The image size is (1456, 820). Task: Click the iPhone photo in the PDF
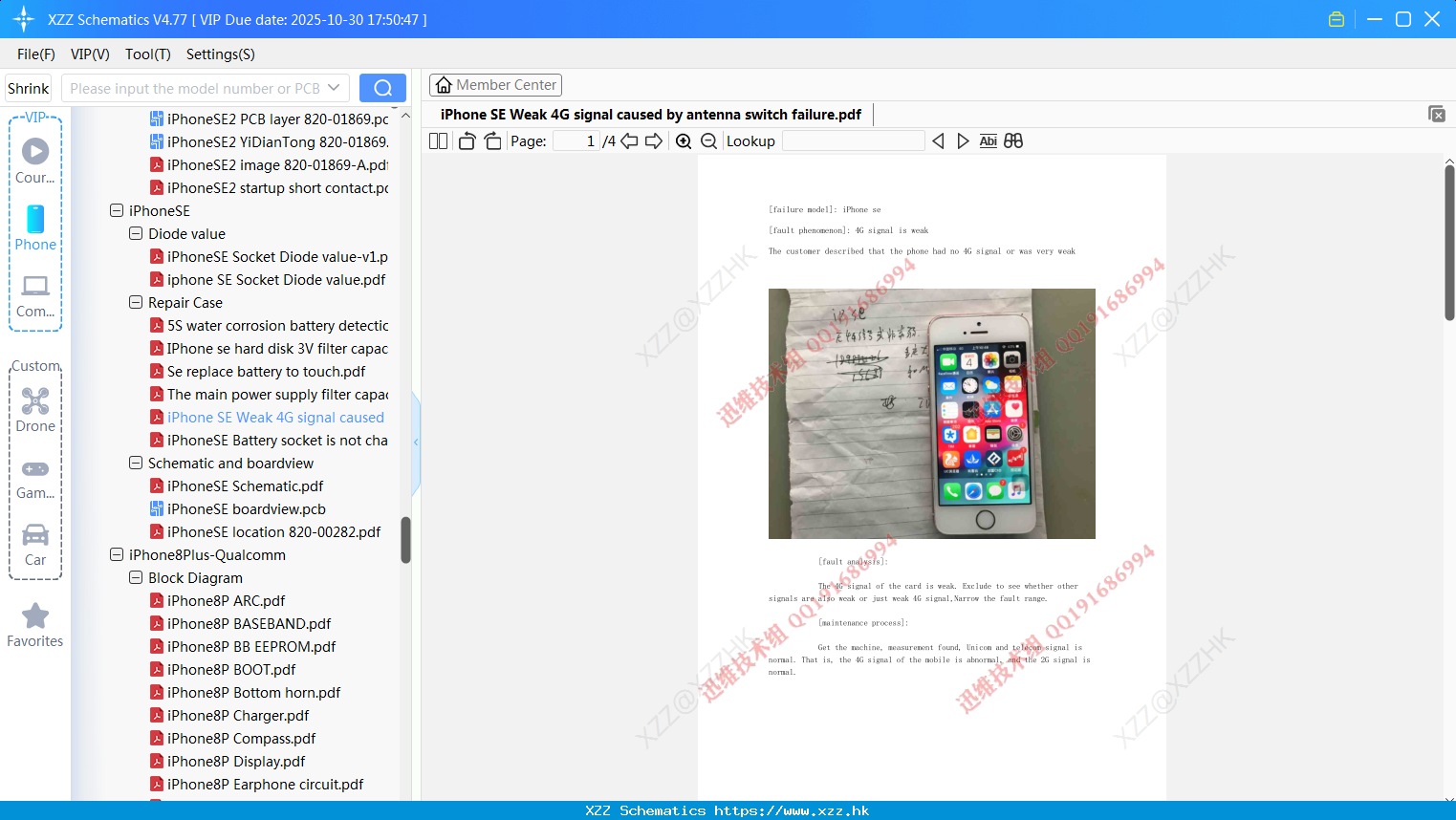pos(932,414)
